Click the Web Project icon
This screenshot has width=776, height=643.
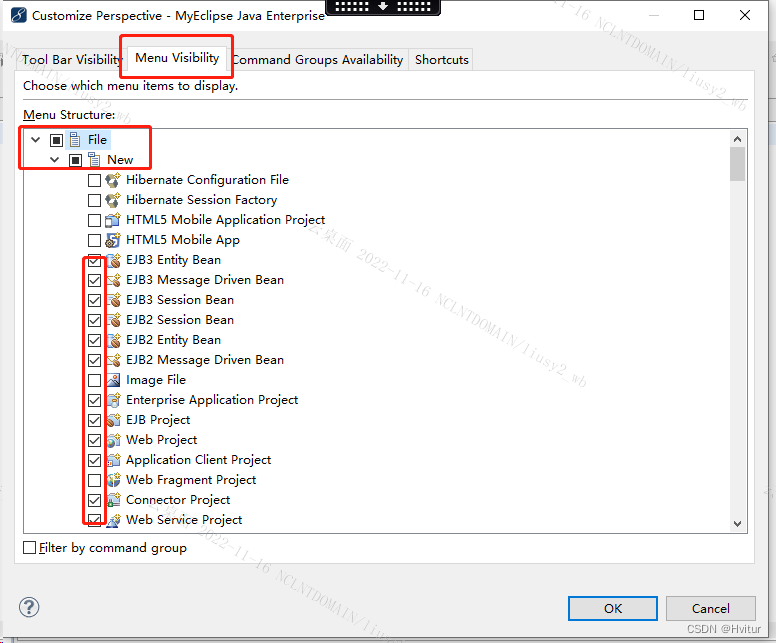click(x=113, y=440)
